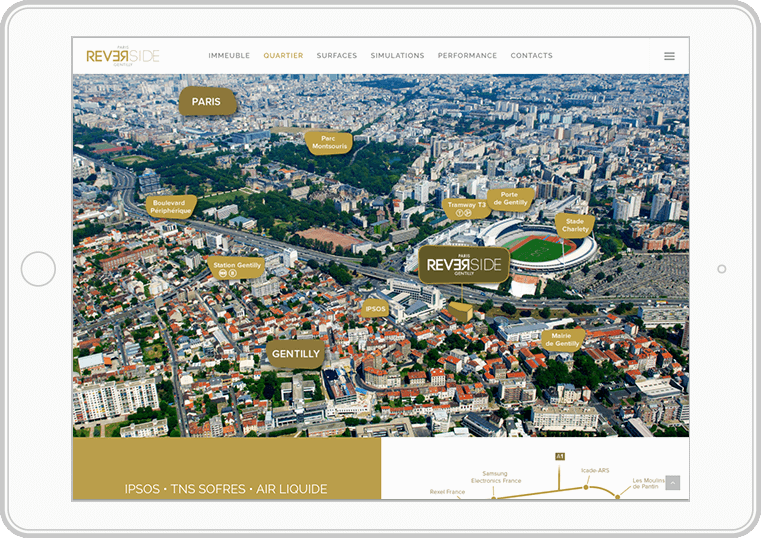The height and width of the screenshot is (538, 761).
Task: Click the Reverside building label on map
Action: [464, 264]
